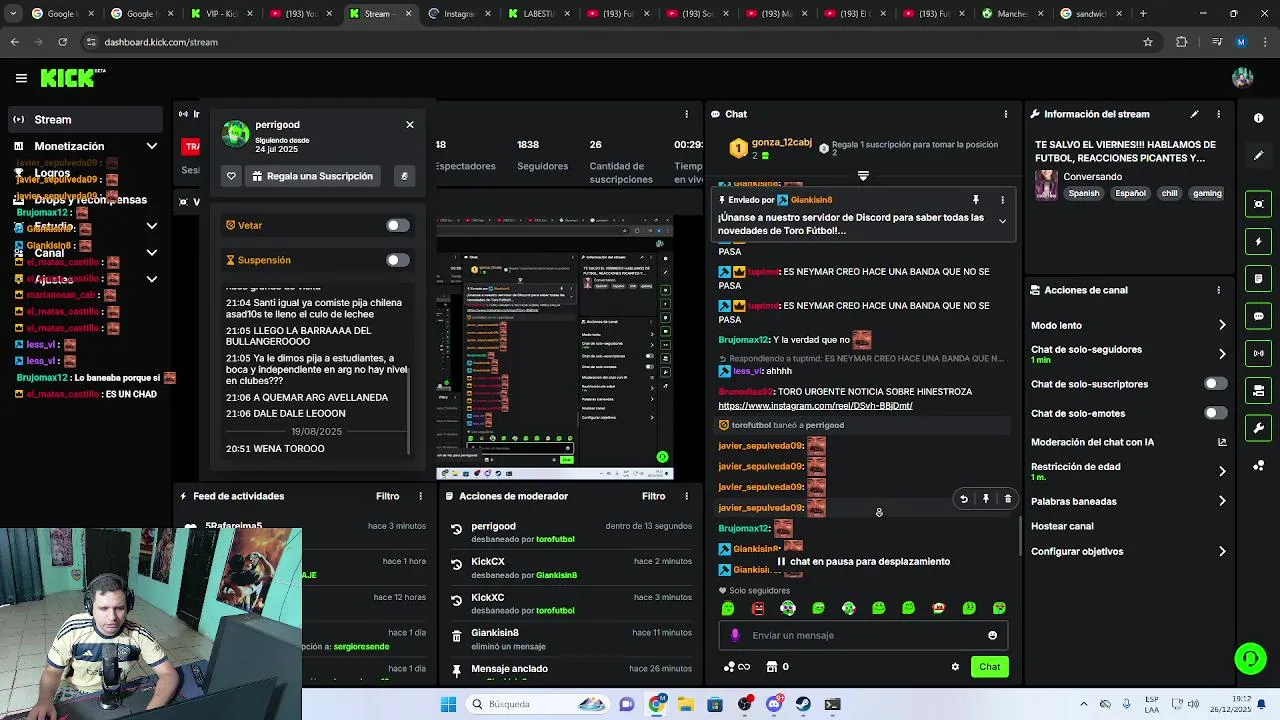The width and height of the screenshot is (1280, 720).
Task: Open Chat panel options menu
Action: (1006, 114)
